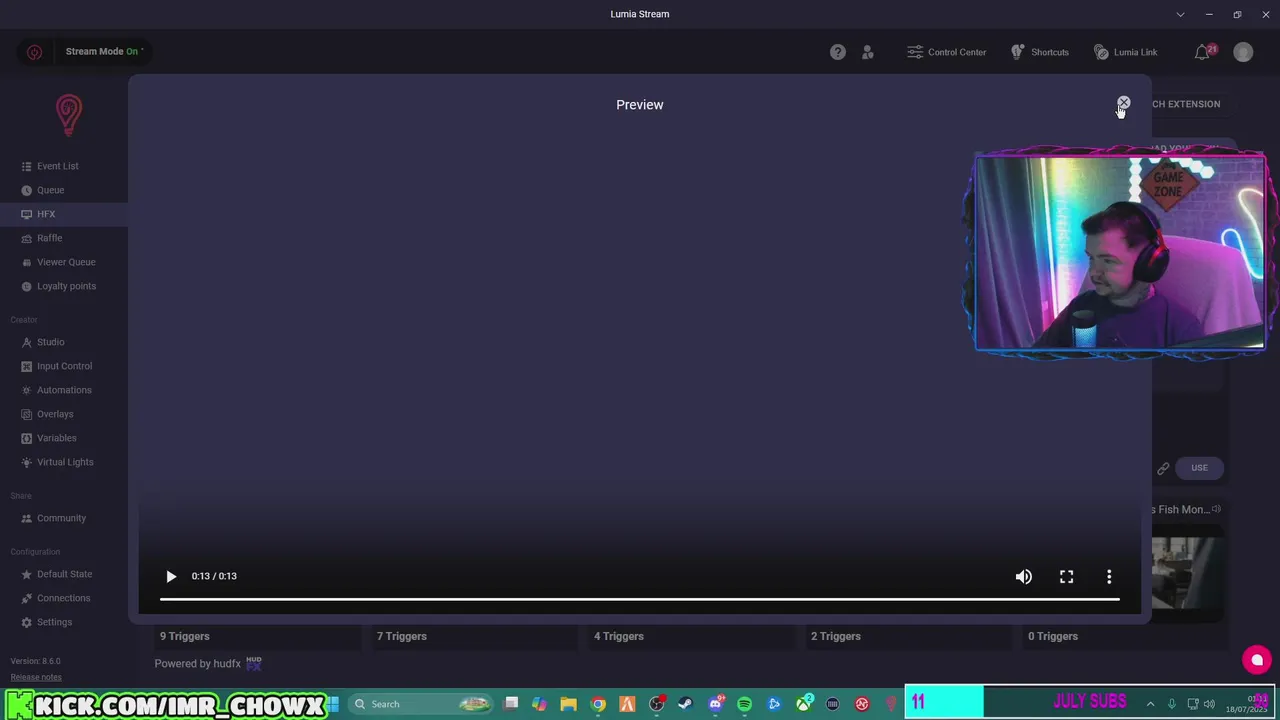Image resolution: width=1280 pixels, height=720 pixels.
Task: Open Studio in the sidebar
Action: pyautogui.click(x=50, y=342)
